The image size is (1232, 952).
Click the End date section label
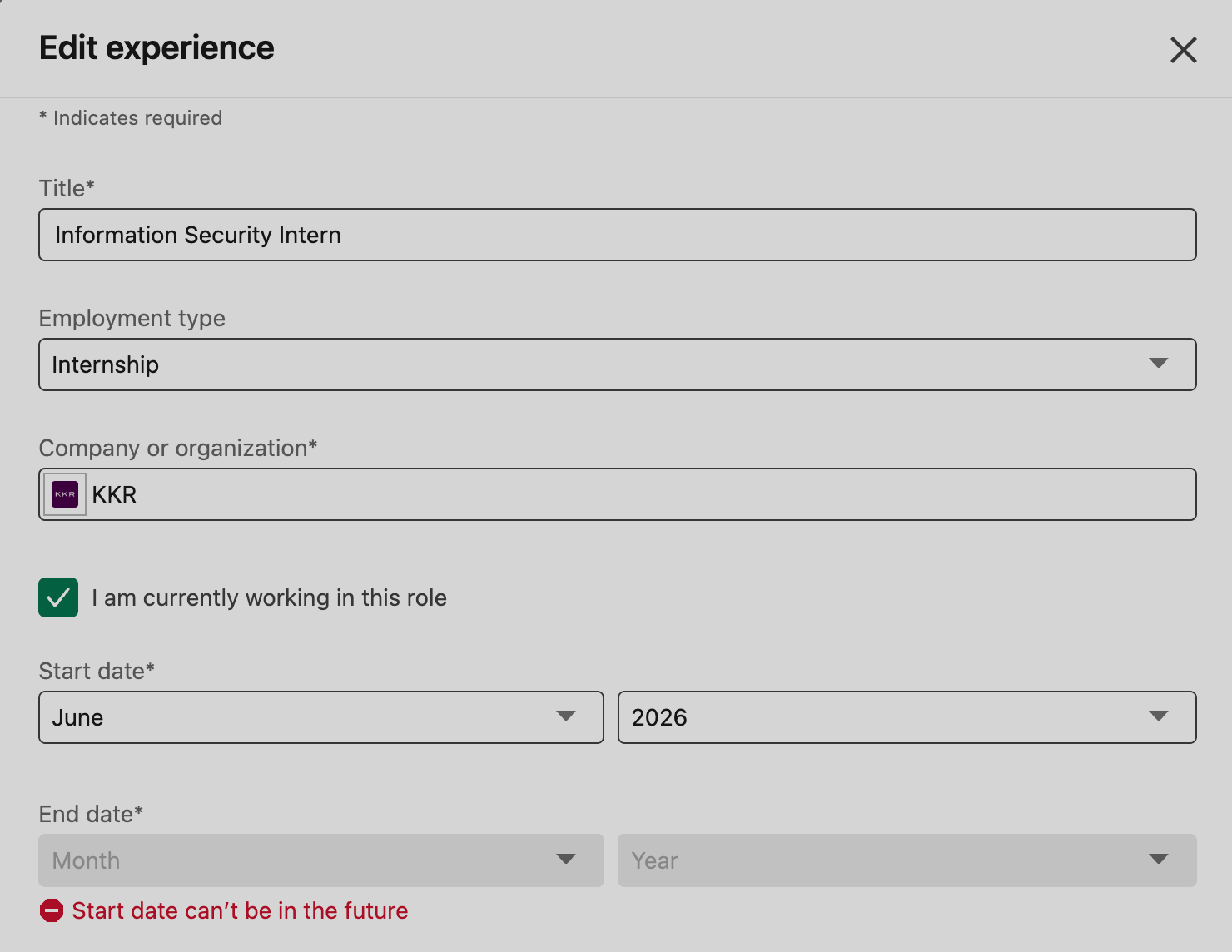coord(90,813)
